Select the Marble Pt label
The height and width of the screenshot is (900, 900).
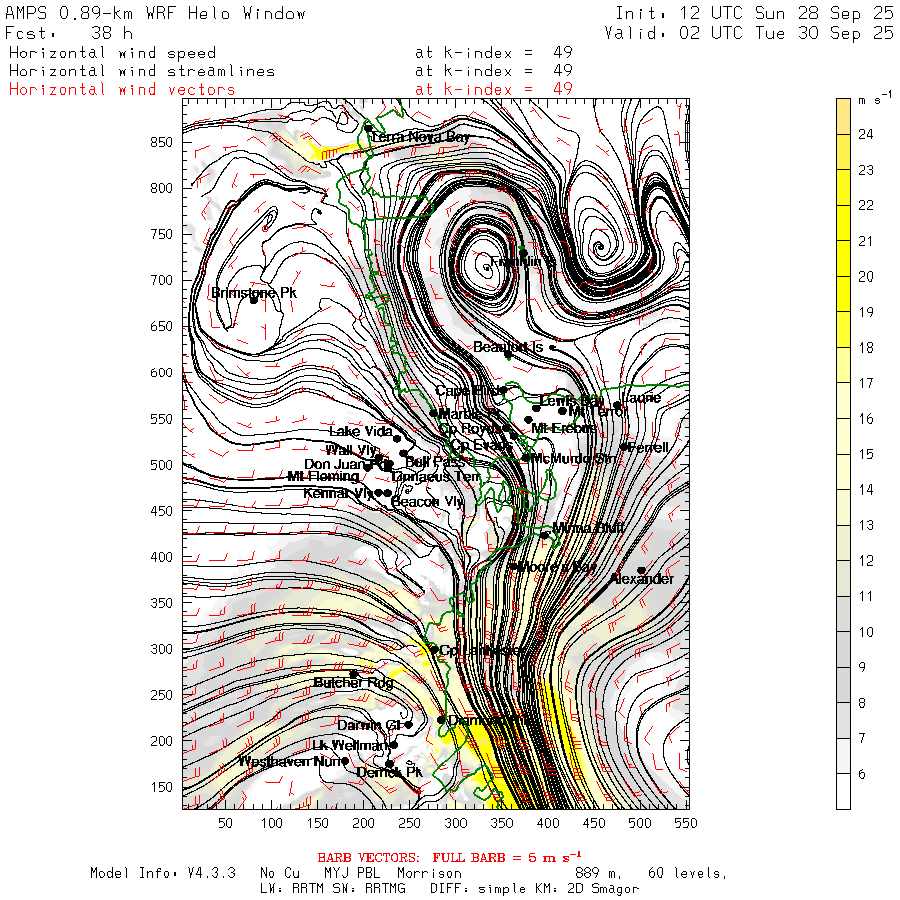pyautogui.click(x=470, y=414)
